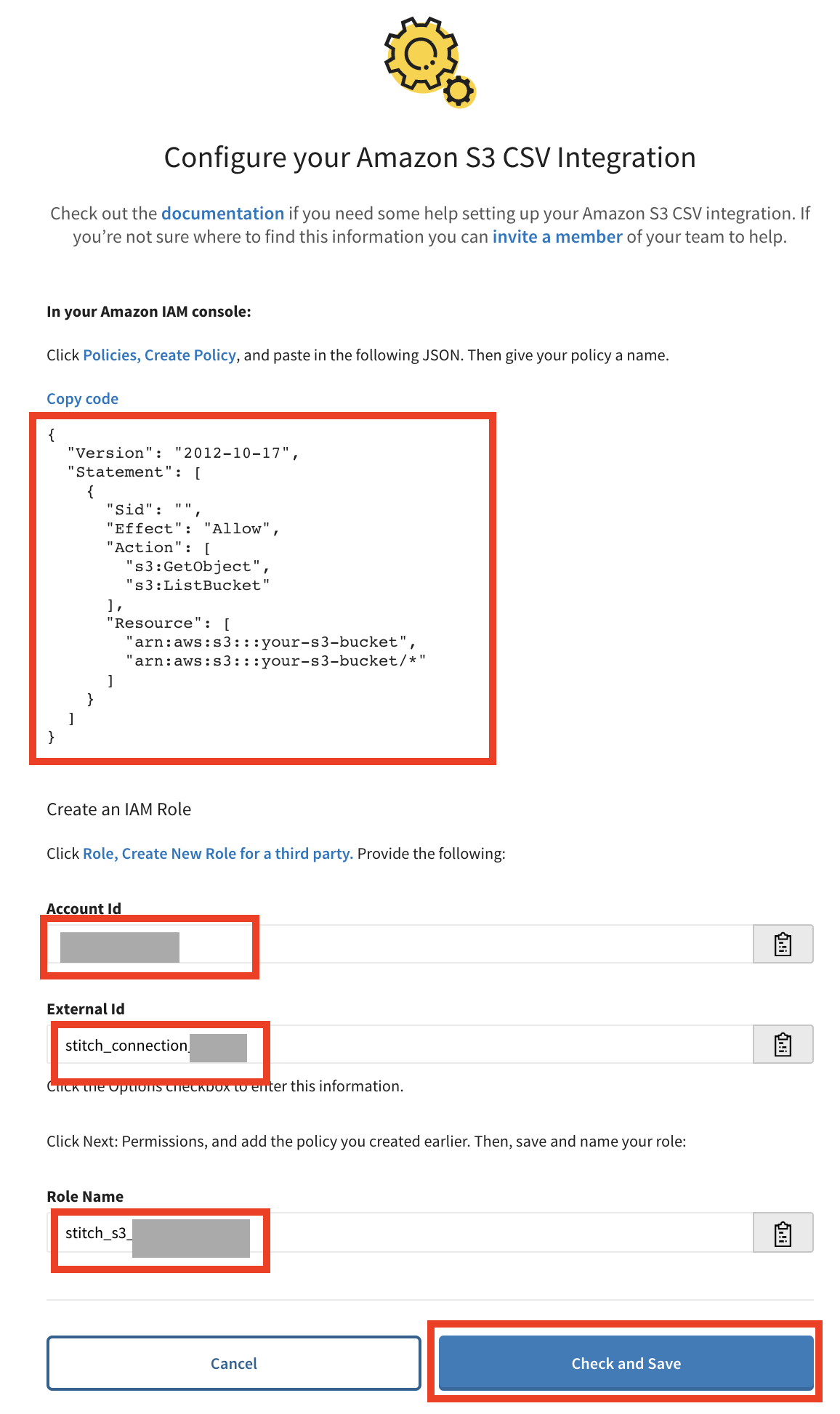The width and height of the screenshot is (840, 1414).
Task: Copy the External Id with clipboard icon
Action: click(783, 1044)
